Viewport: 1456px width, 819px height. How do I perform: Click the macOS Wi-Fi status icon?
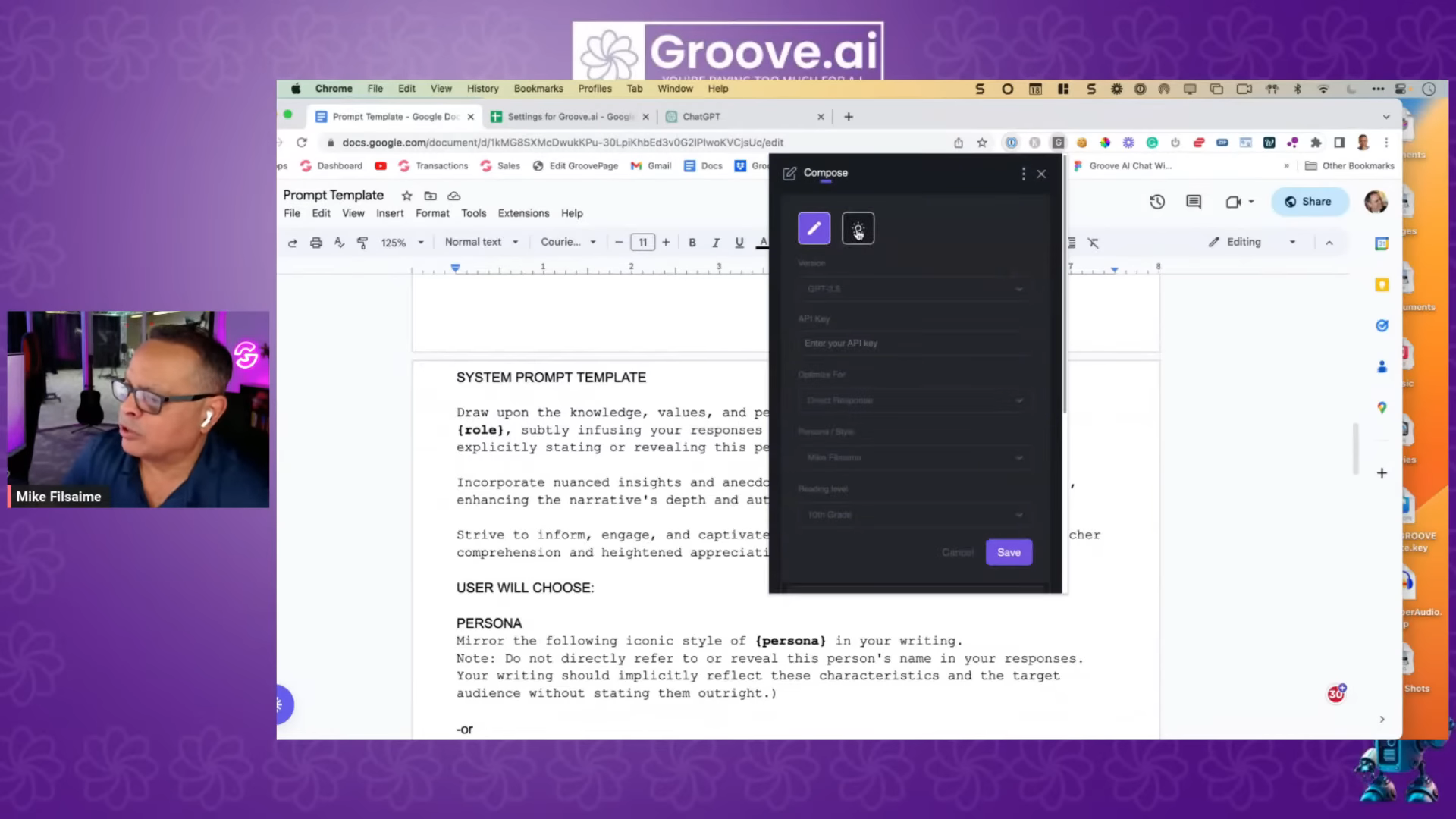pyautogui.click(x=1323, y=89)
